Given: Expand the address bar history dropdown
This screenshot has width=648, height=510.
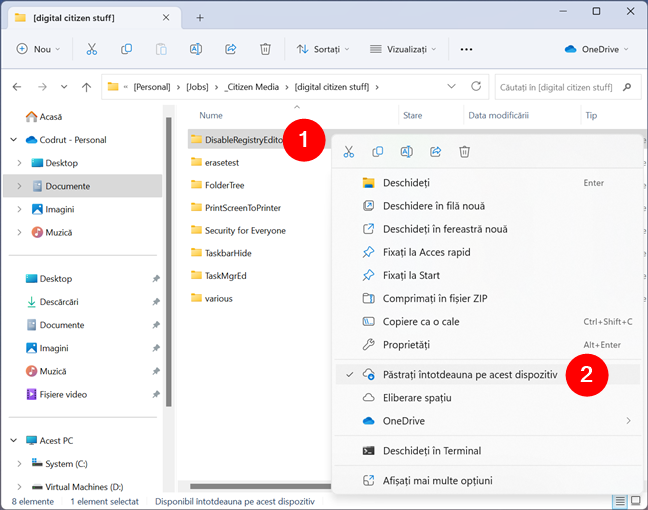Looking at the screenshot, I should click(x=452, y=86).
